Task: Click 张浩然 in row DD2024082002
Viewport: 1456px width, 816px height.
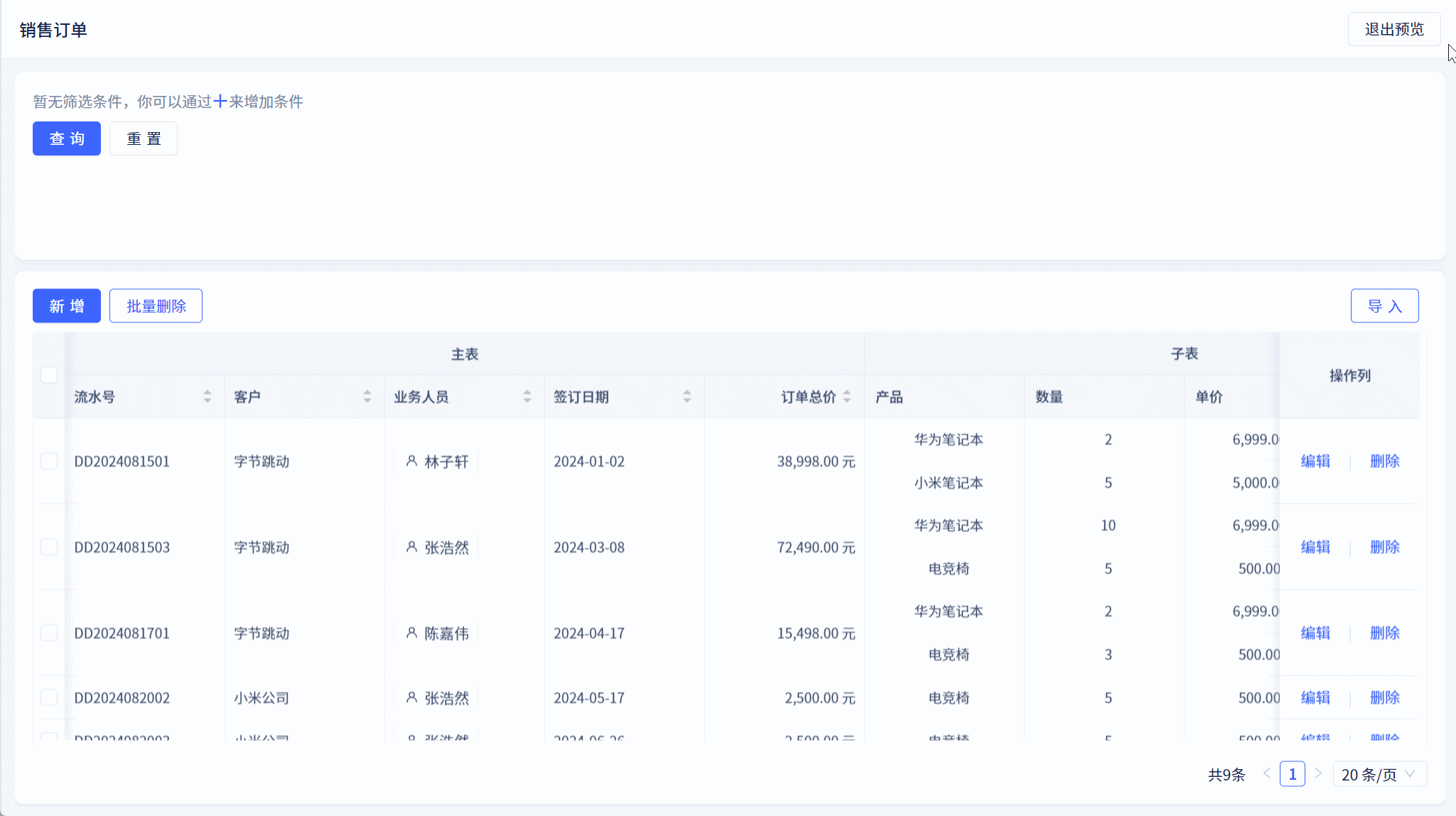Action: tap(447, 698)
